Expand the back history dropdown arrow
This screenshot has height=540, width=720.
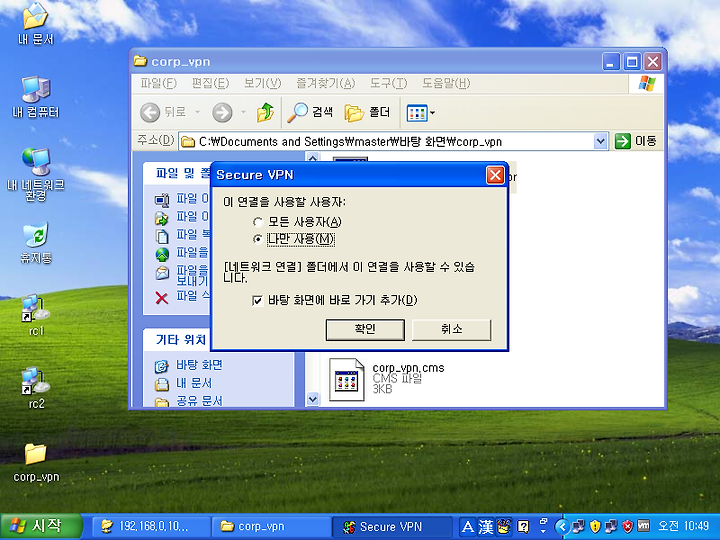coord(197,112)
